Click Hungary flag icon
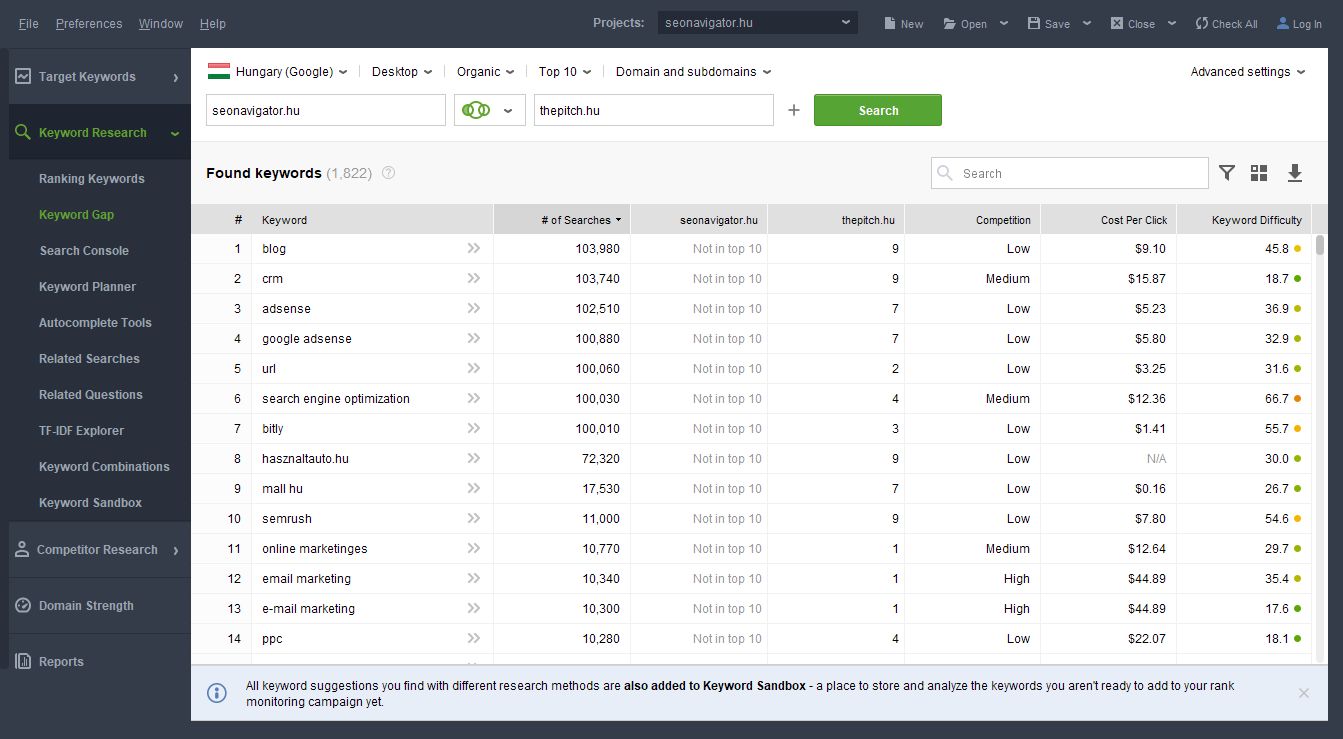Image resolution: width=1343 pixels, height=739 pixels. pyautogui.click(x=219, y=71)
